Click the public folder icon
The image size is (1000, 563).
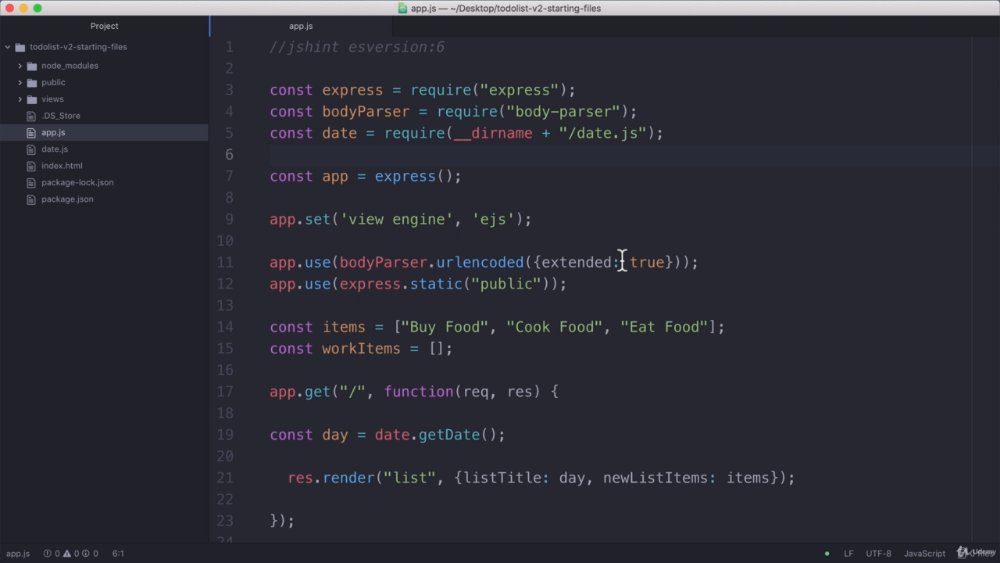coord(32,82)
